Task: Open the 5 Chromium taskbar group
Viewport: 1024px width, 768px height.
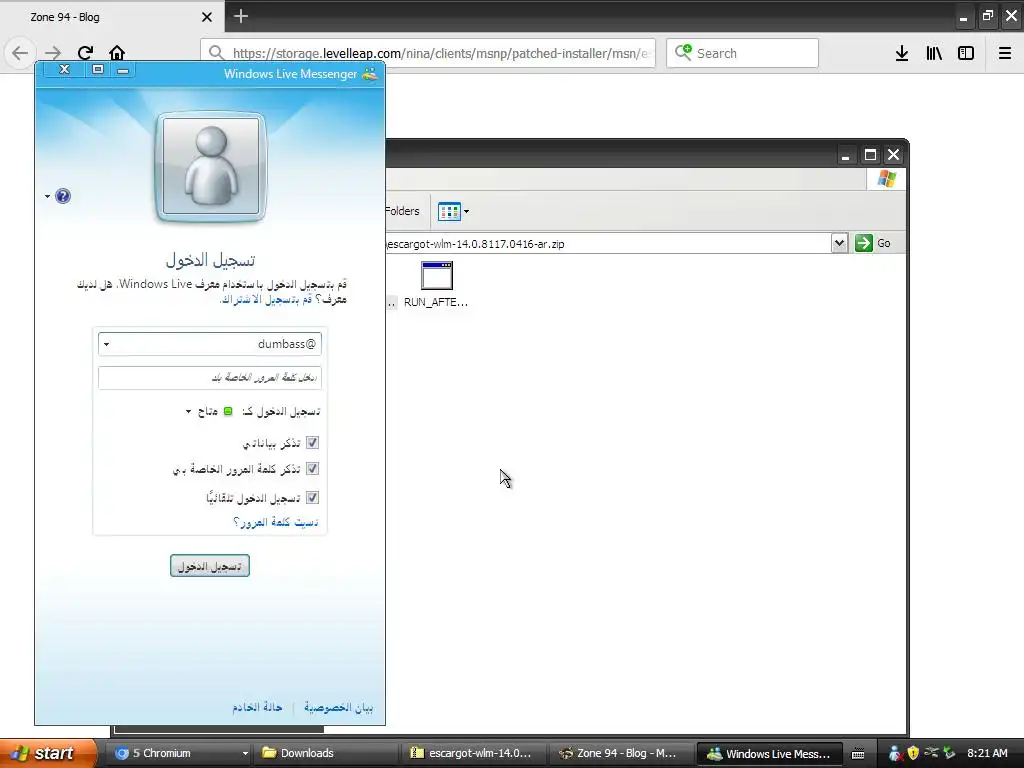Action: (x=178, y=753)
